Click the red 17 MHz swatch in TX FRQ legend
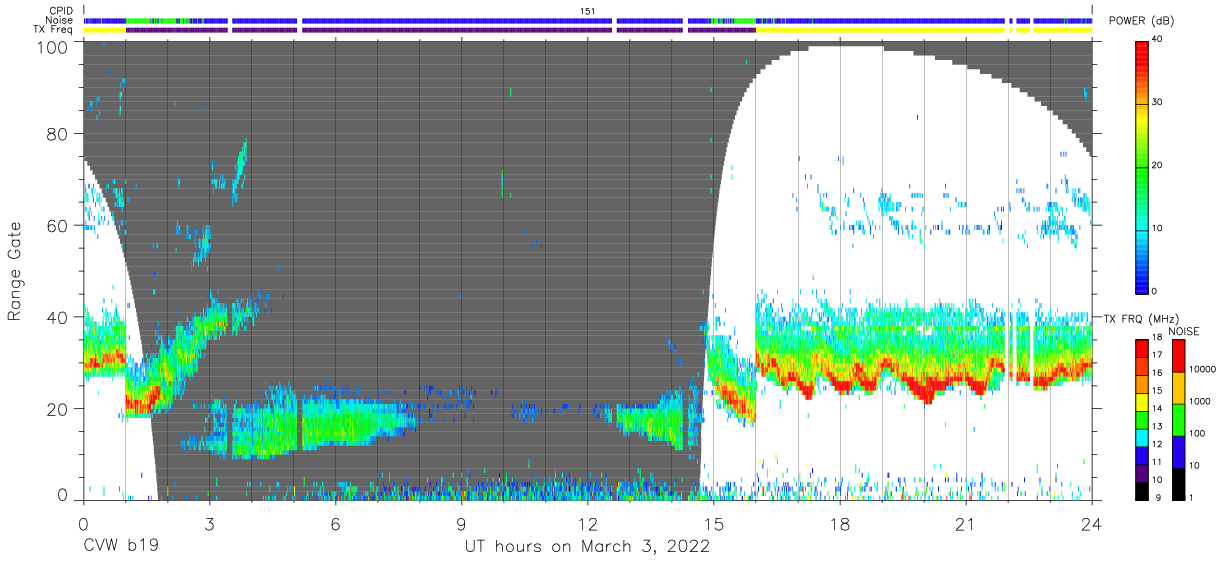This screenshot has width=1228, height=567. [1142, 350]
